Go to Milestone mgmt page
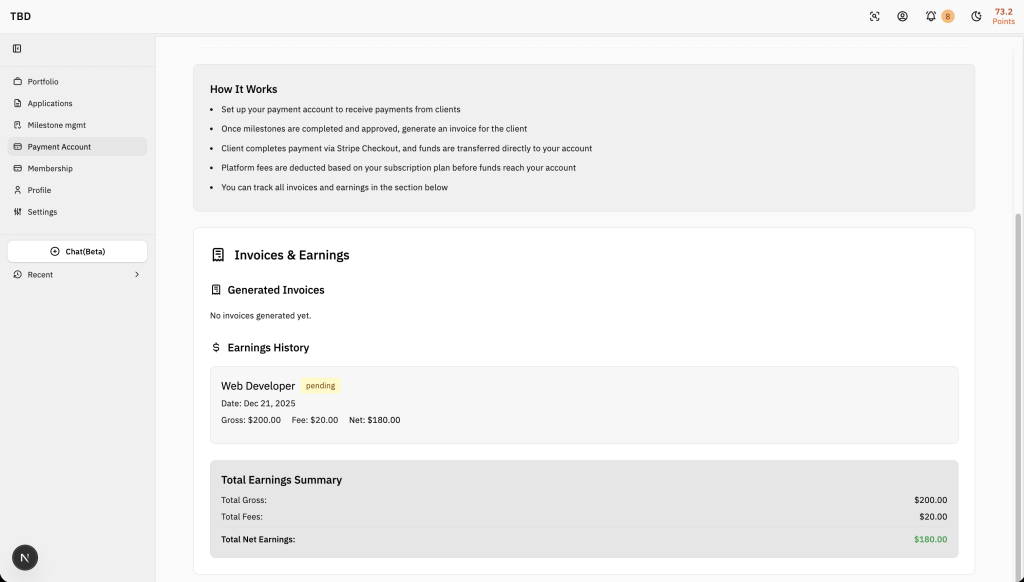The width and height of the screenshot is (1024, 582). pyautogui.click(x=56, y=125)
